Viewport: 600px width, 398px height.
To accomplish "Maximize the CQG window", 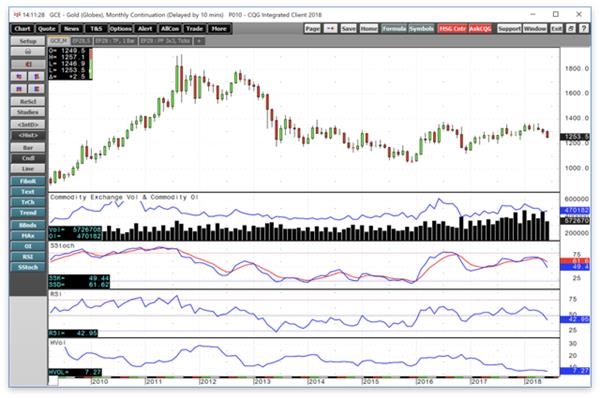I will pyautogui.click(x=556, y=15).
